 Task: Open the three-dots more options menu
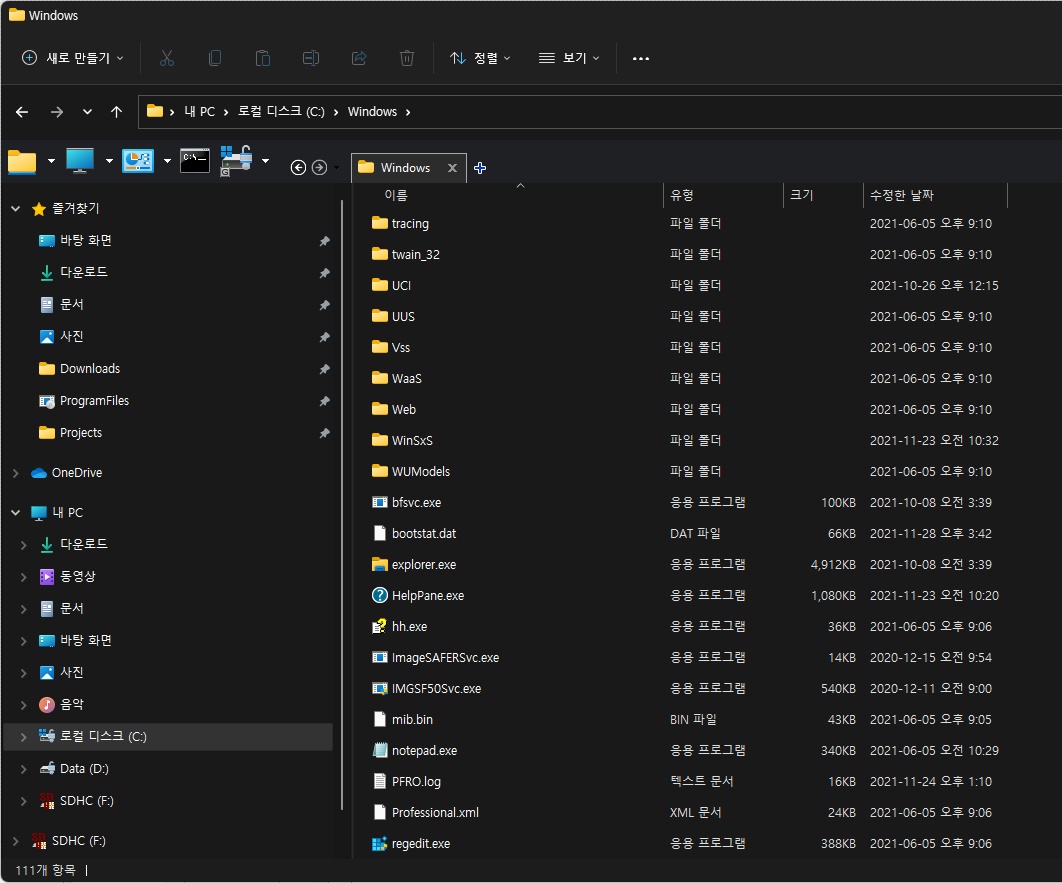pyautogui.click(x=641, y=58)
